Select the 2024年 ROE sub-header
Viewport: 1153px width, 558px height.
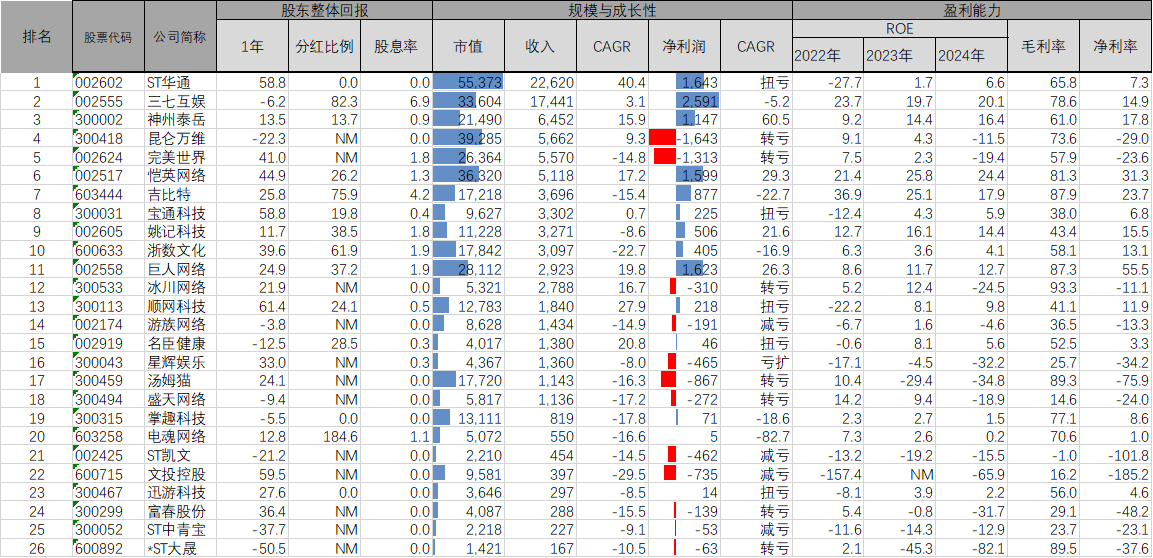click(x=971, y=55)
